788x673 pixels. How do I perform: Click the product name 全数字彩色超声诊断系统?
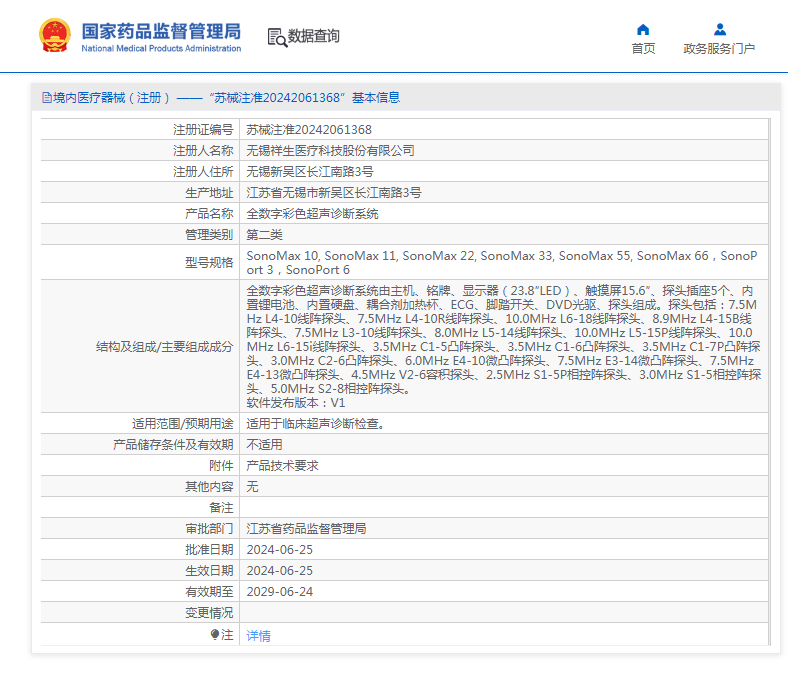(312, 214)
